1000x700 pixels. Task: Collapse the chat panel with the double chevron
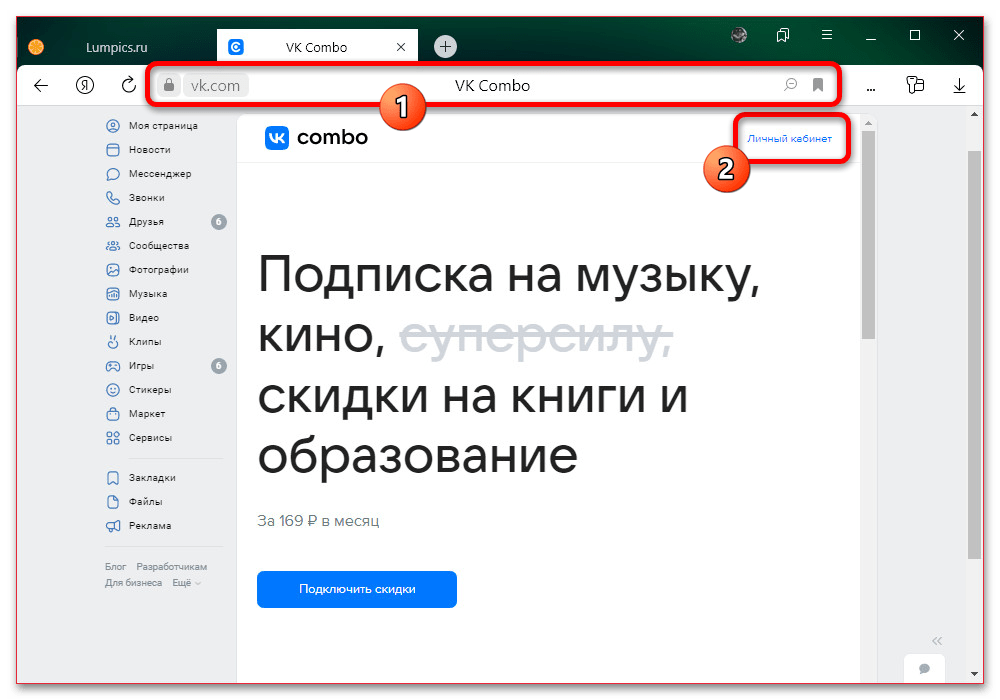(936, 641)
